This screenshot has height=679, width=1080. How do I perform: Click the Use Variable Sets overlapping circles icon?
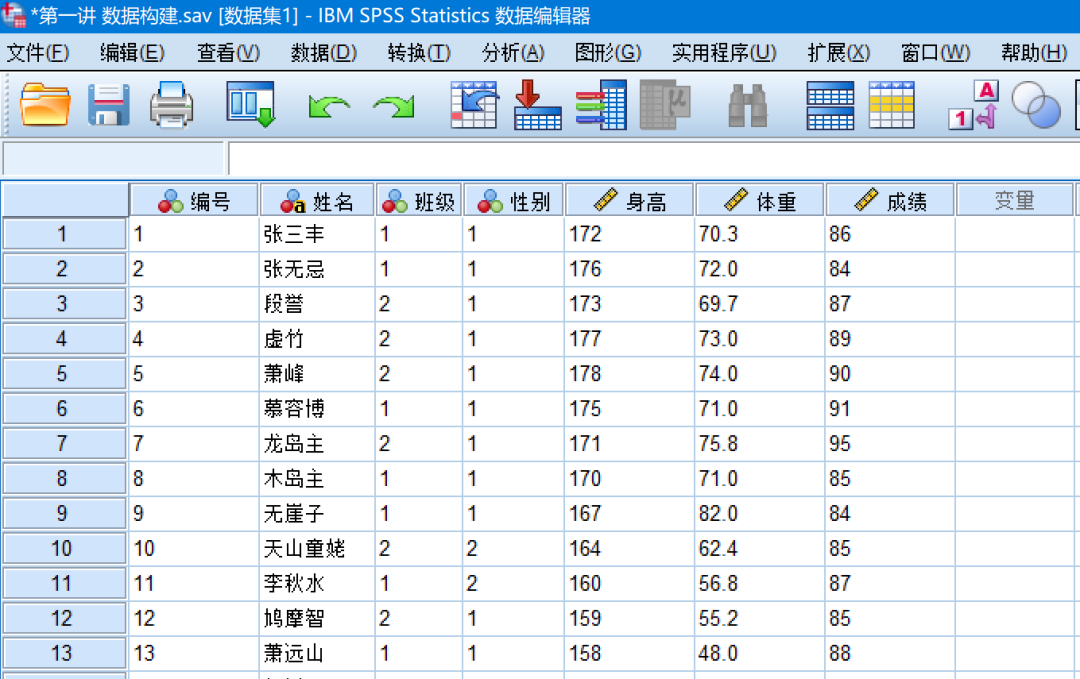tap(1036, 105)
